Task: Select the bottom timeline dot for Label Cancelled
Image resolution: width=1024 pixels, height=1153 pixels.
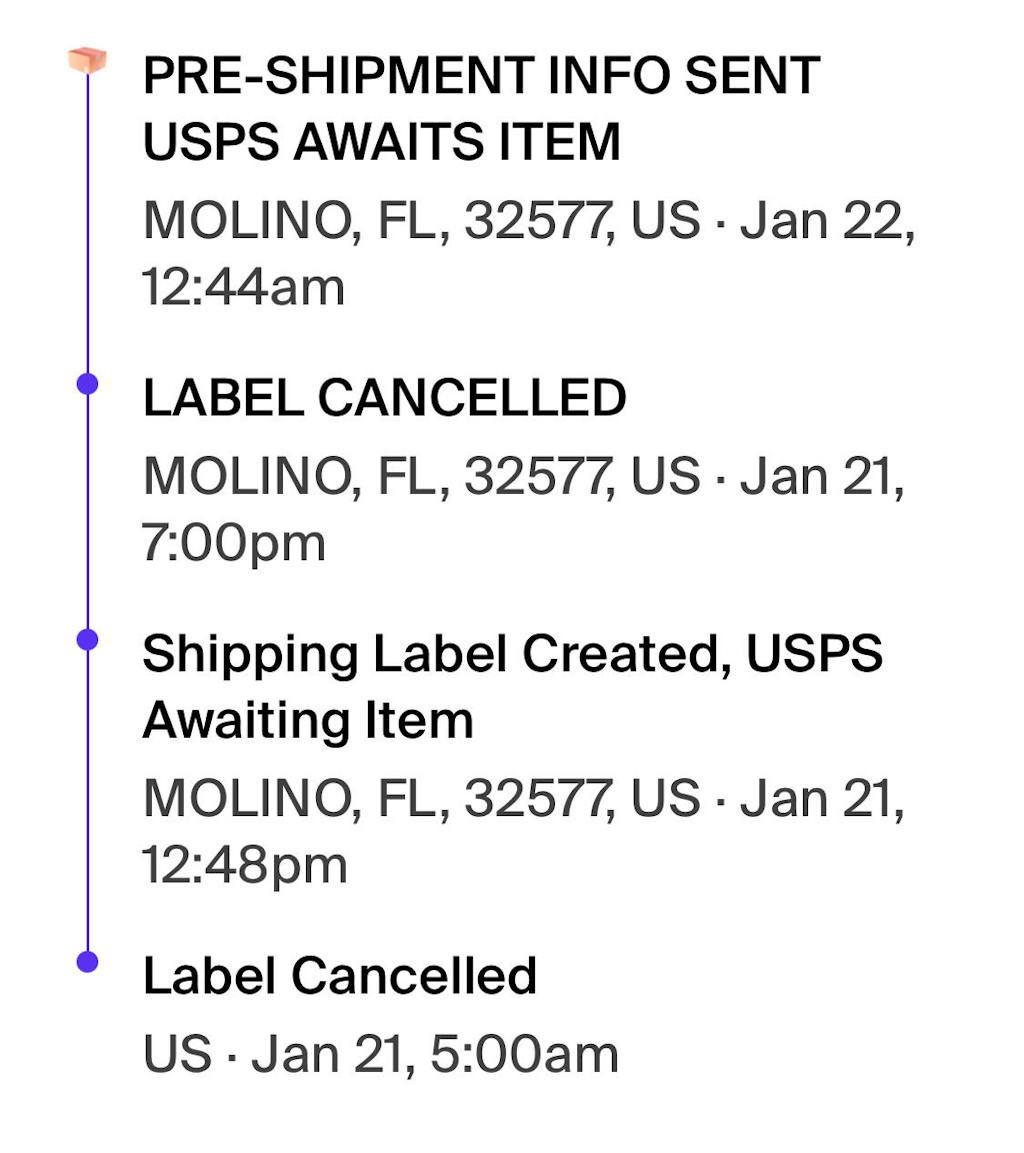Action: 88,961
